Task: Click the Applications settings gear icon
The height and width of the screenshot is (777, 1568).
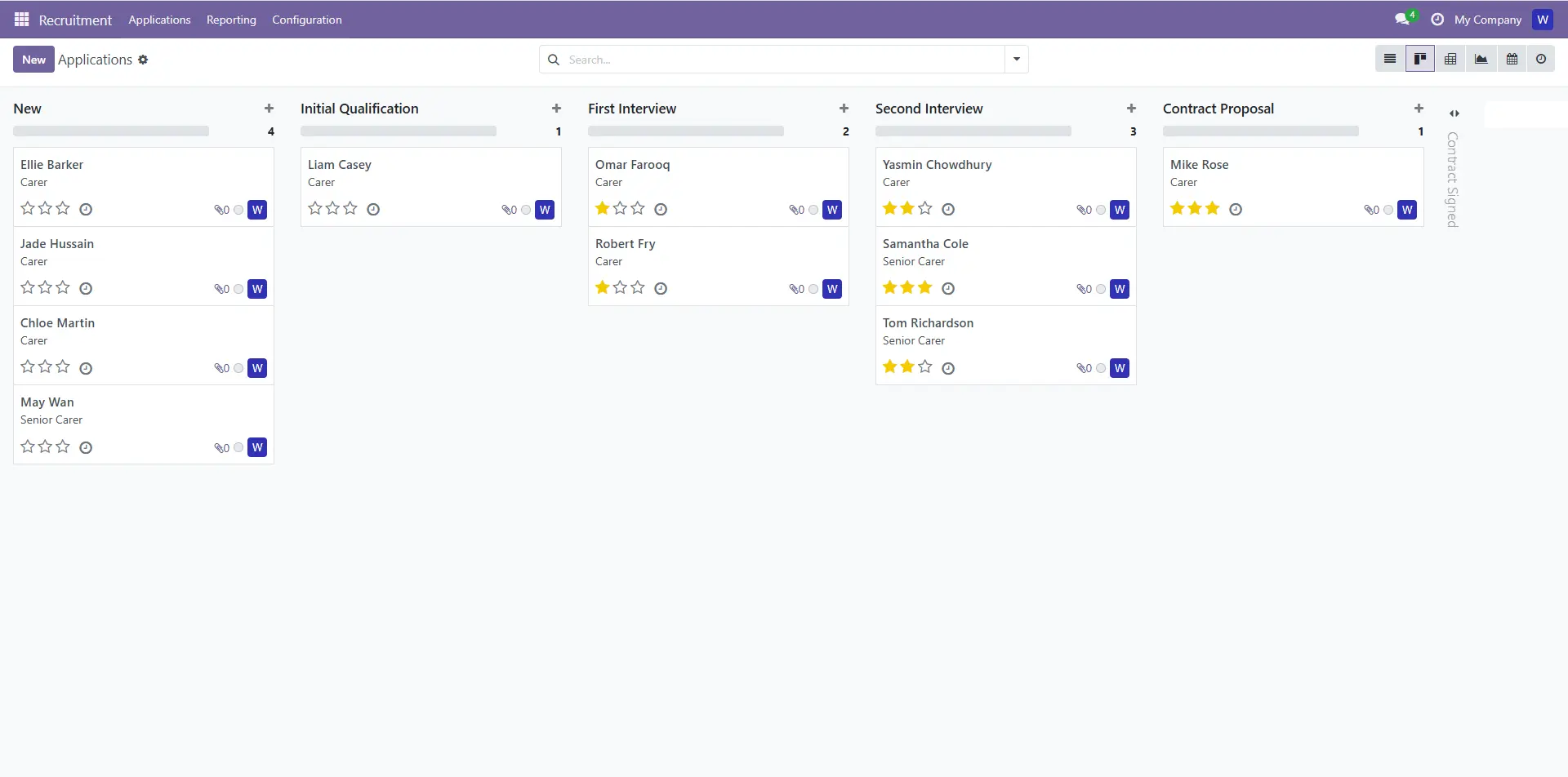Action: [x=143, y=60]
